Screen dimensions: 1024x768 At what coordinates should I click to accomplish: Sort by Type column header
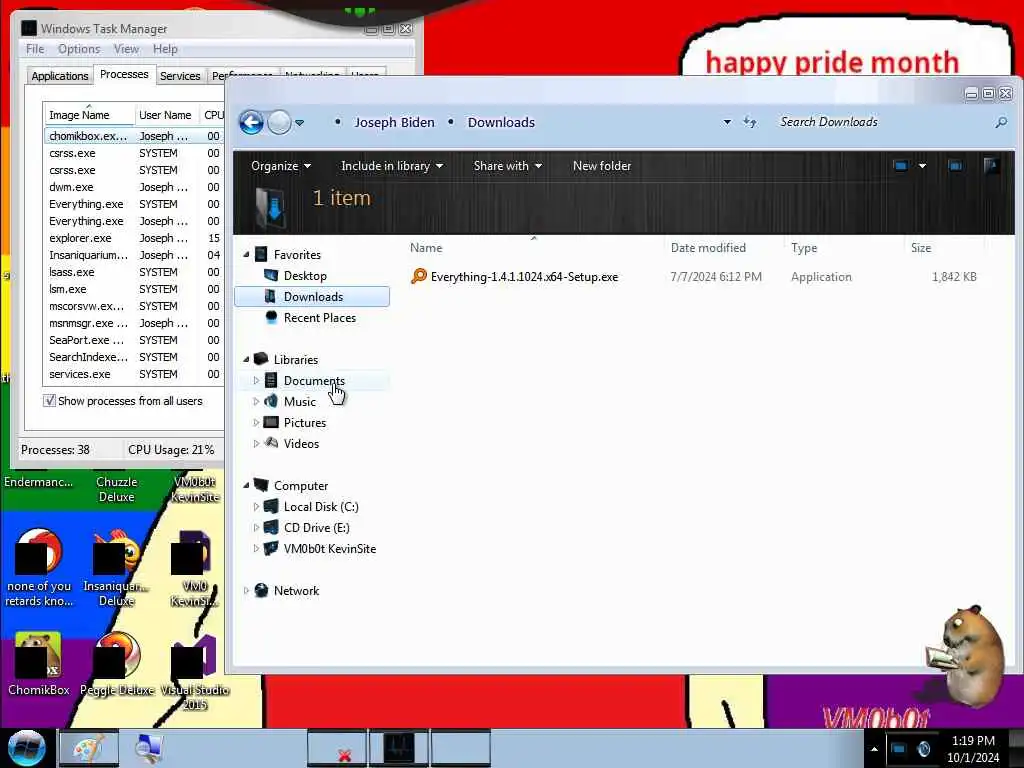(x=804, y=248)
